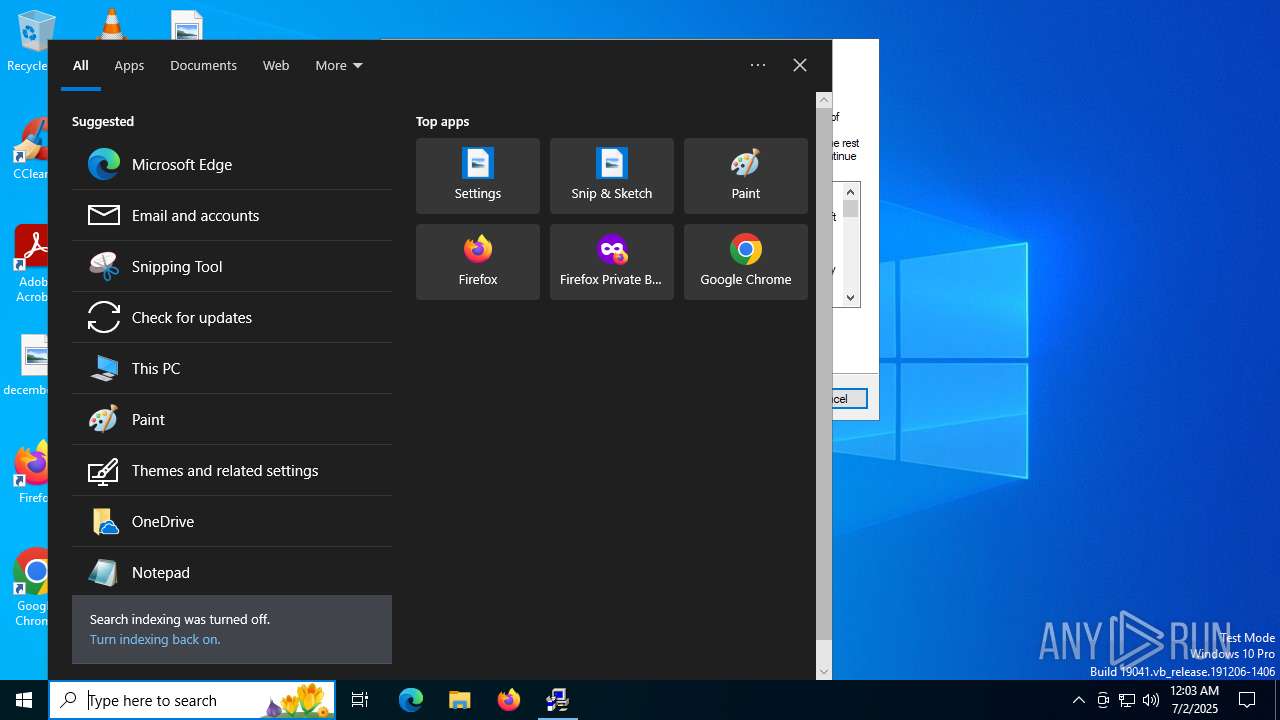Viewport: 1280px width, 720px height.
Task: Click the clock showing 12:03 AM
Action: tap(1194, 700)
